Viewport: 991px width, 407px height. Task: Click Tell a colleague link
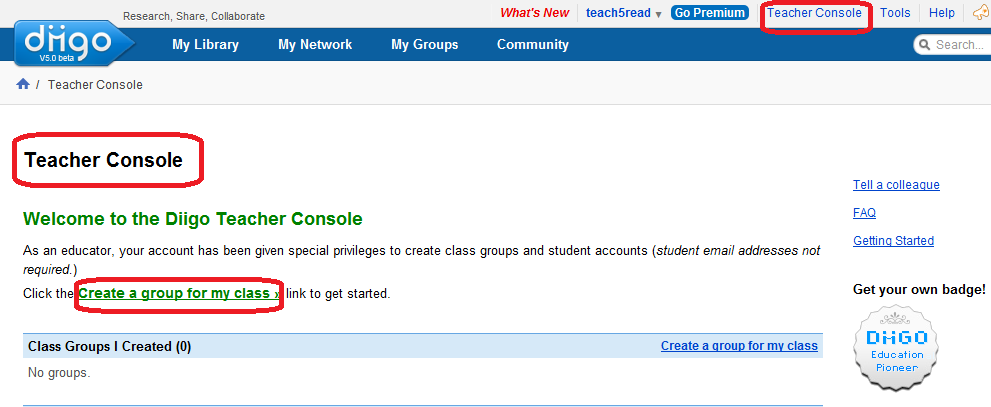896,185
